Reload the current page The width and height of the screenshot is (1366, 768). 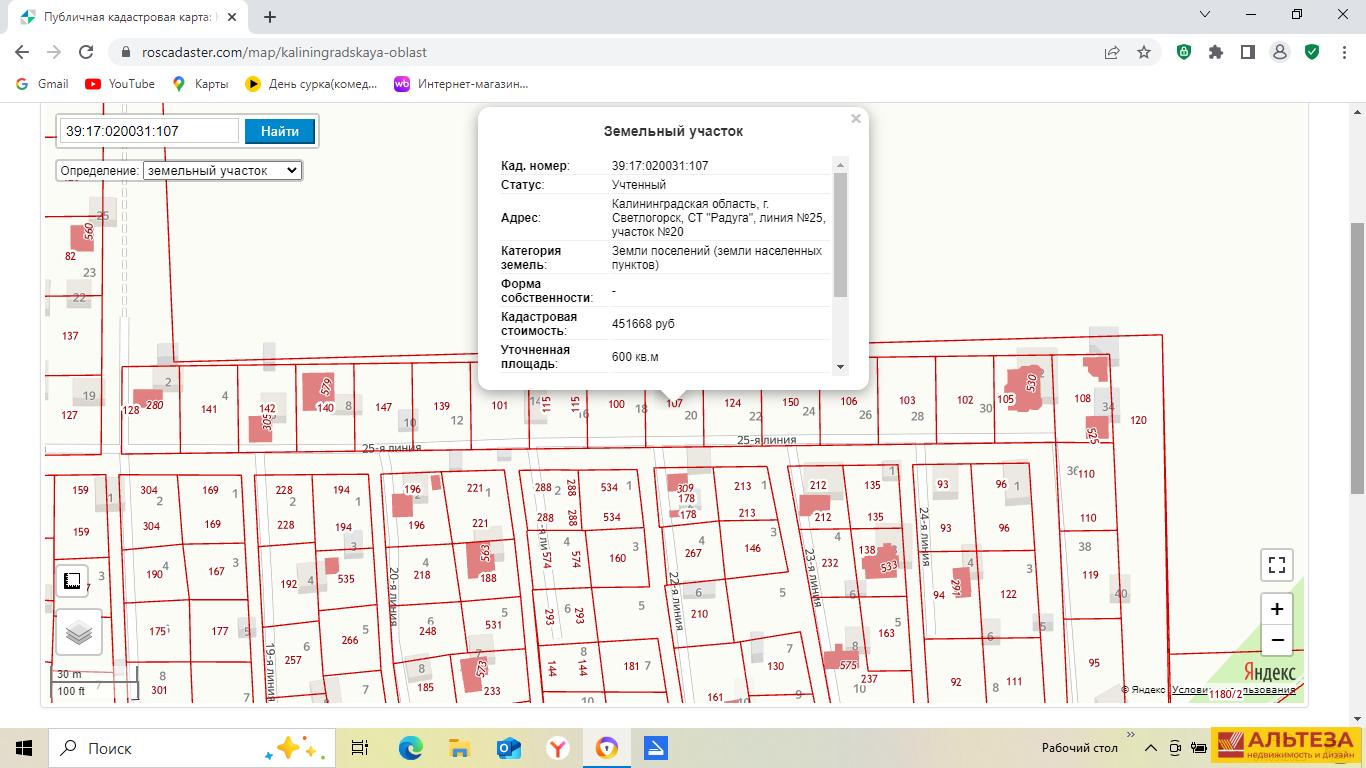(86, 52)
